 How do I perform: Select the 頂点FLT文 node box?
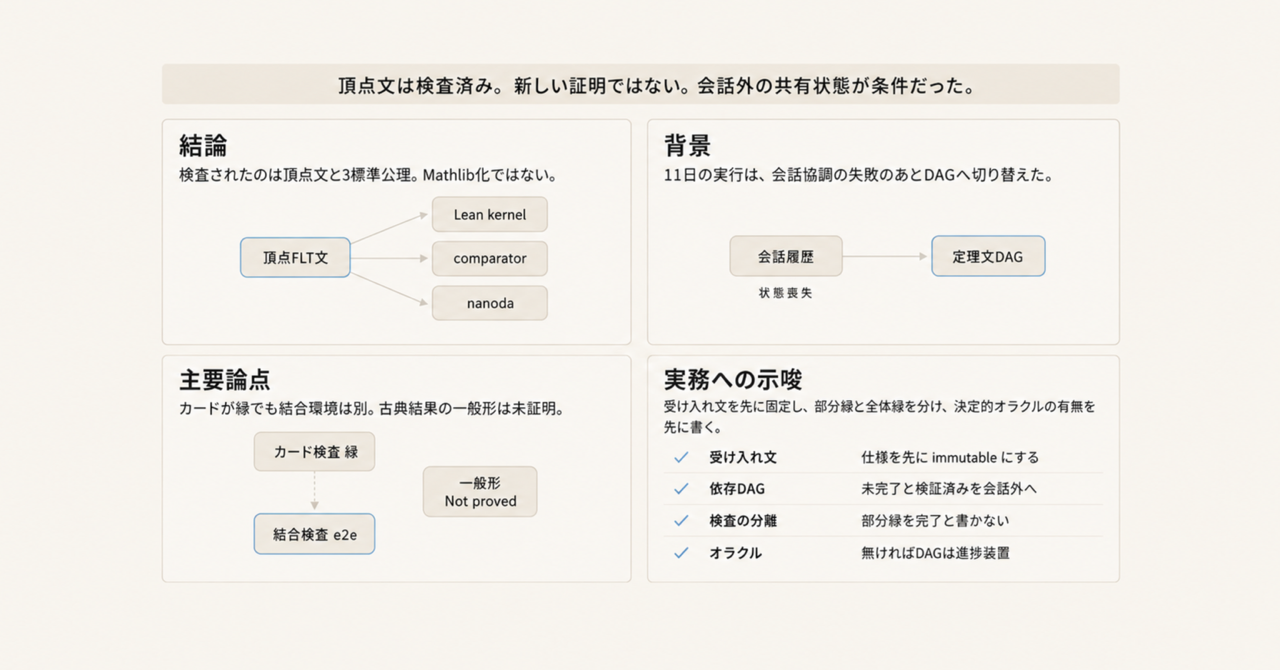(295, 257)
